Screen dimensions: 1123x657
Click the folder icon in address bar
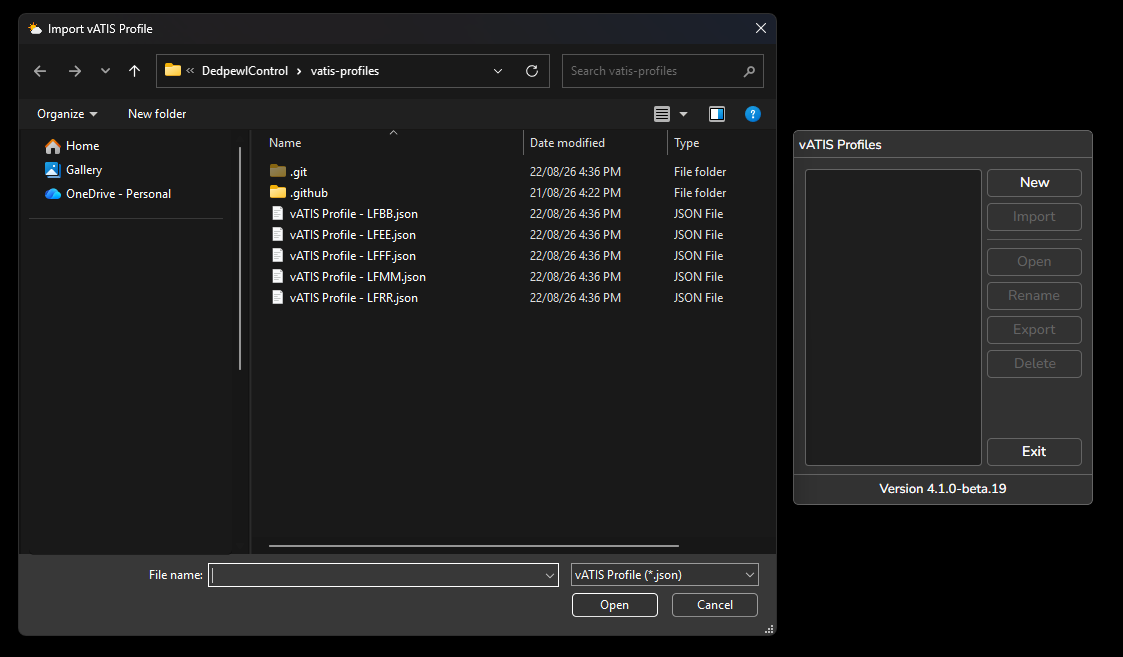173,70
